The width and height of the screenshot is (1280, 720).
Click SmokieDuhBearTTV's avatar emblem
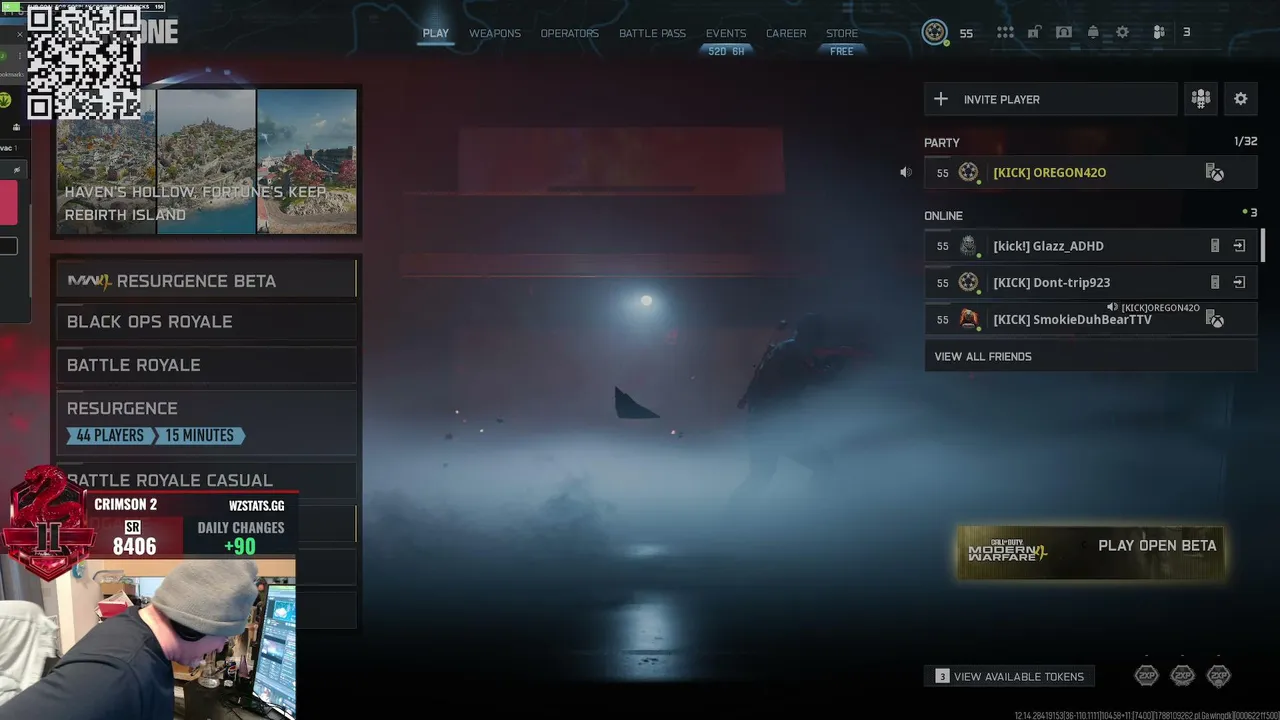tap(968, 319)
